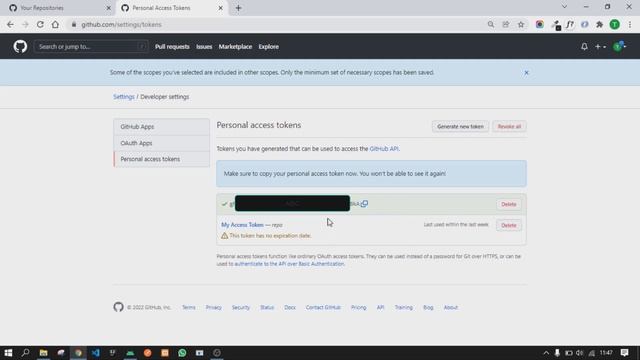Show hidden system tray icons
640x360 pixels.
[x=546, y=353]
